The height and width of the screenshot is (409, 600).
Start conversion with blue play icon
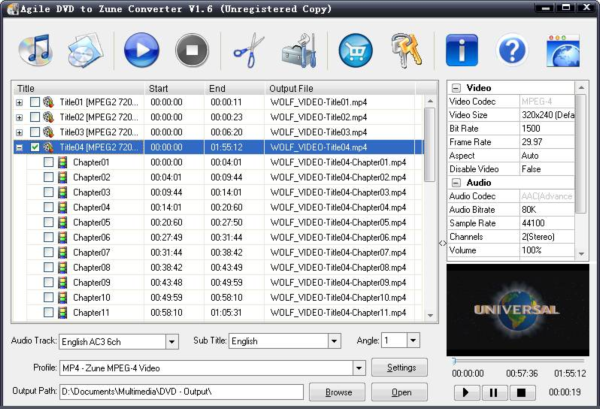(142, 50)
